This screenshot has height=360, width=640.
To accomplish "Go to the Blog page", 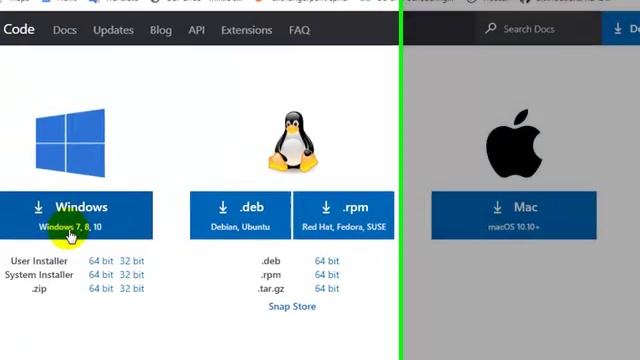I will [160, 30].
